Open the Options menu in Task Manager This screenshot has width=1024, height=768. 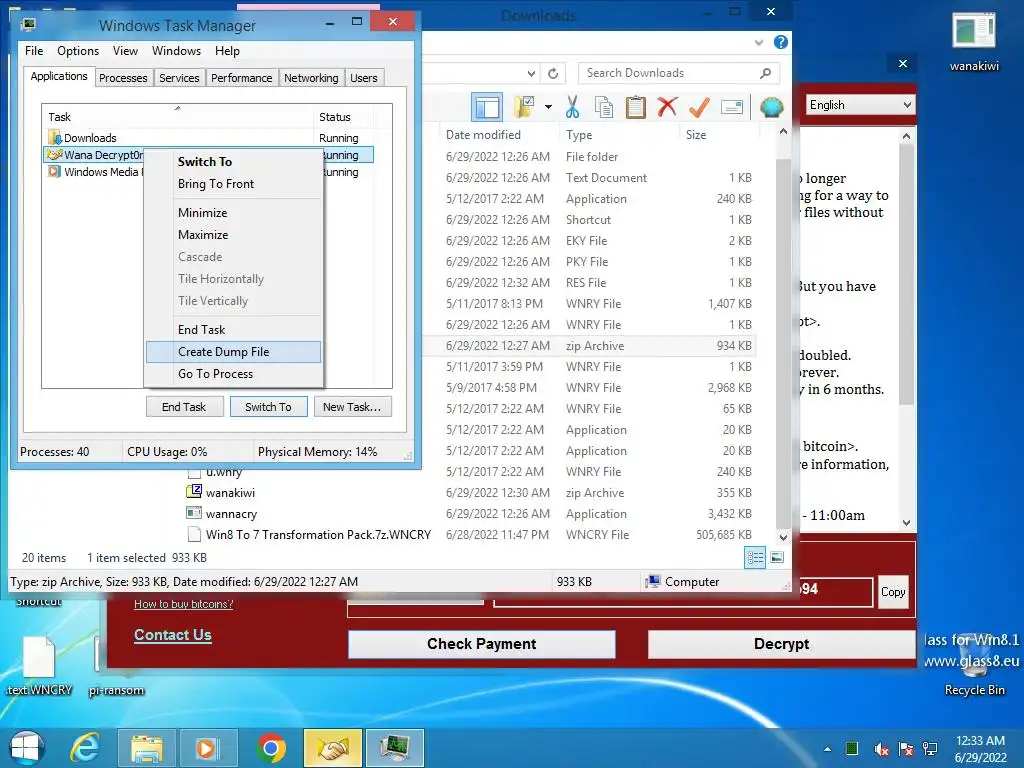click(78, 51)
